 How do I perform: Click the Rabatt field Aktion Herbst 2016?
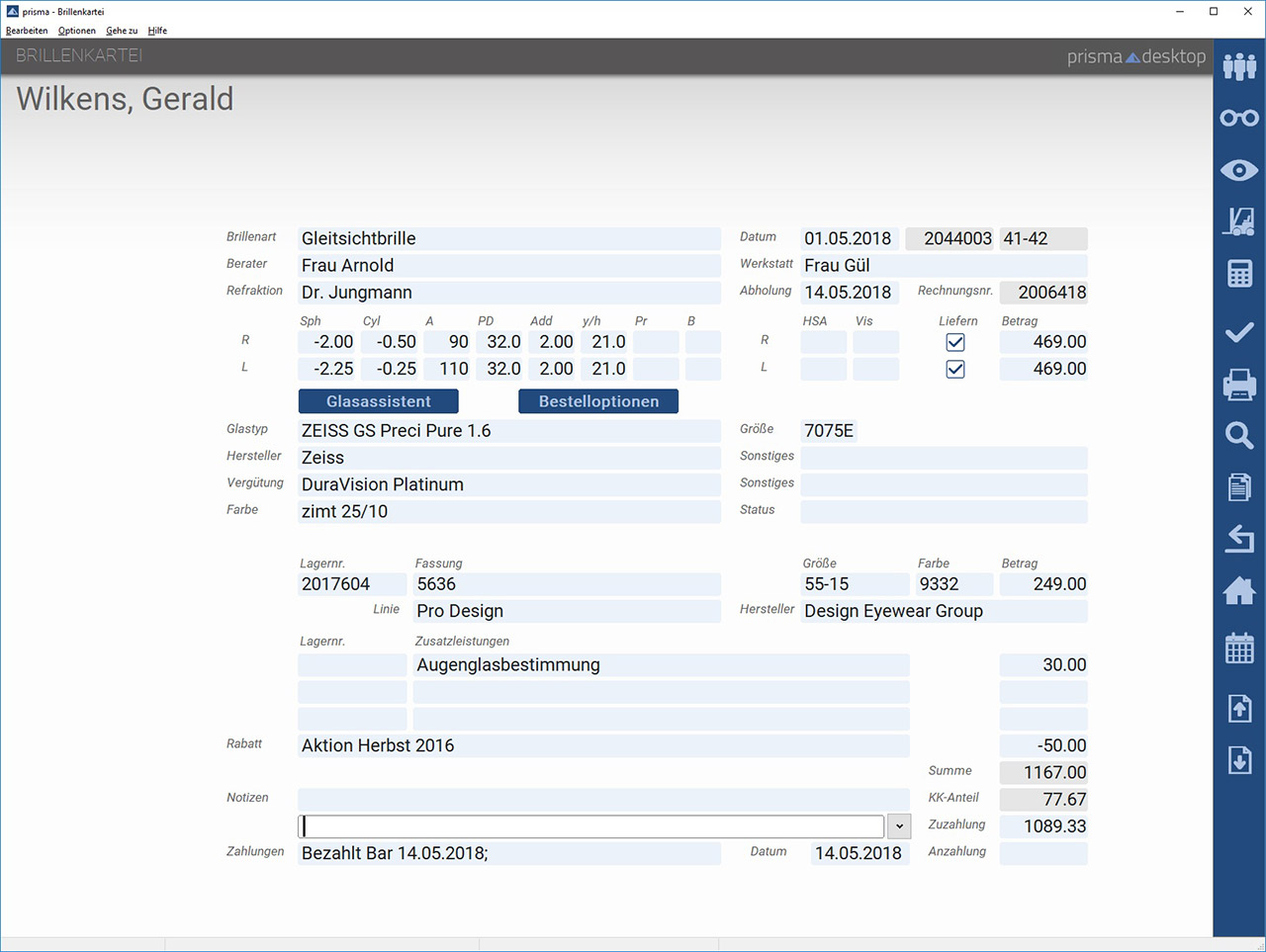coord(603,745)
